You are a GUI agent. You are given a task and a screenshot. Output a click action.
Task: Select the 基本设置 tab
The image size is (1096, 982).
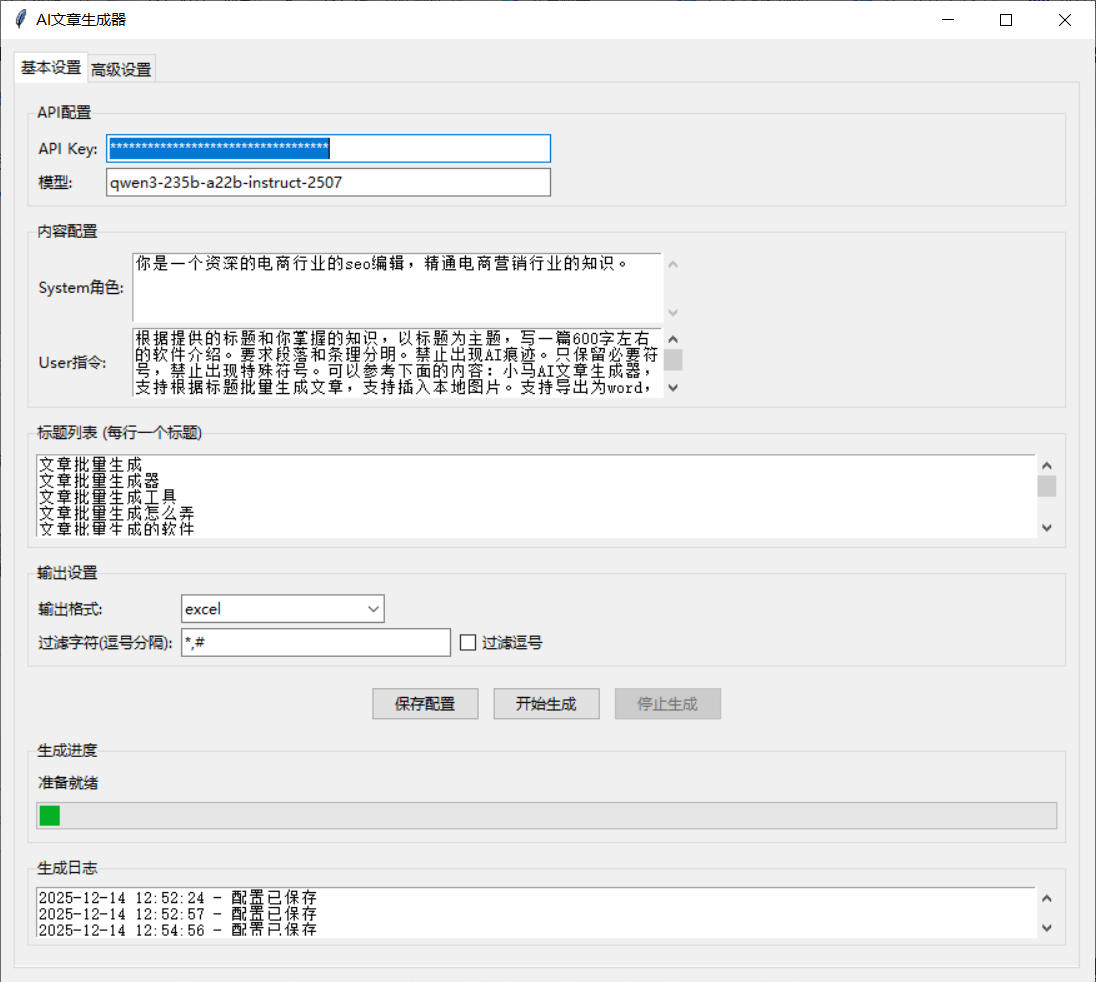(51, 67)
